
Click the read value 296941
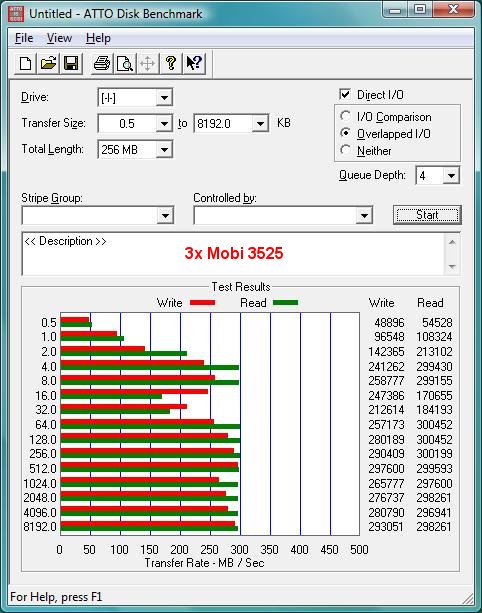point(434,513)
